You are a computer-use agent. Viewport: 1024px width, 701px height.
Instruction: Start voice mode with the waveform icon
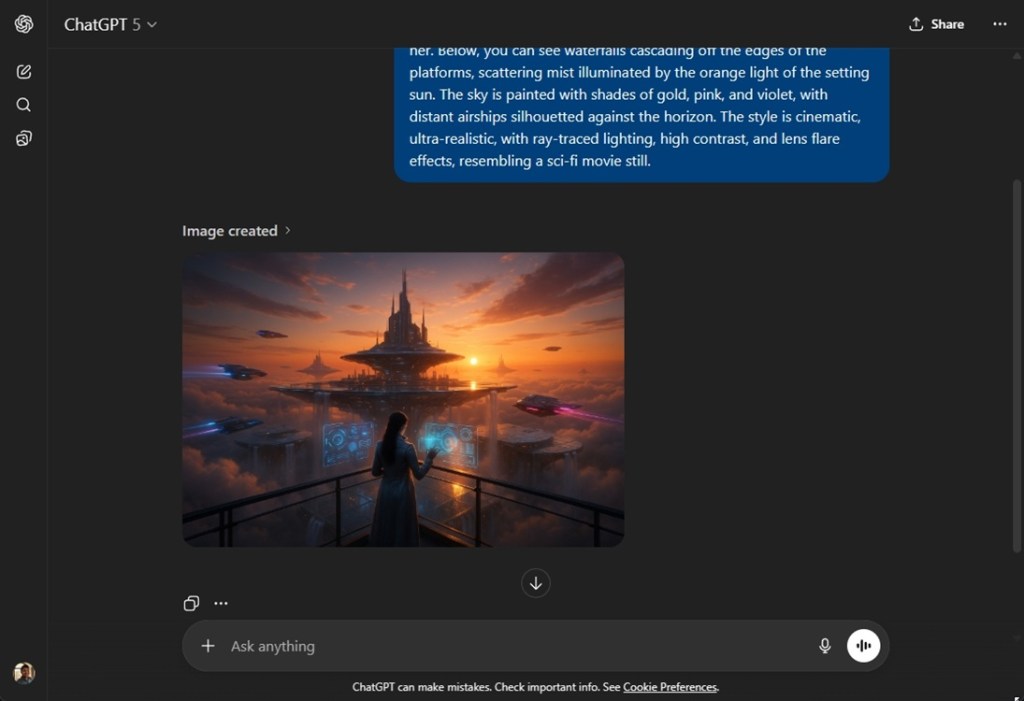tap(862, 645)
